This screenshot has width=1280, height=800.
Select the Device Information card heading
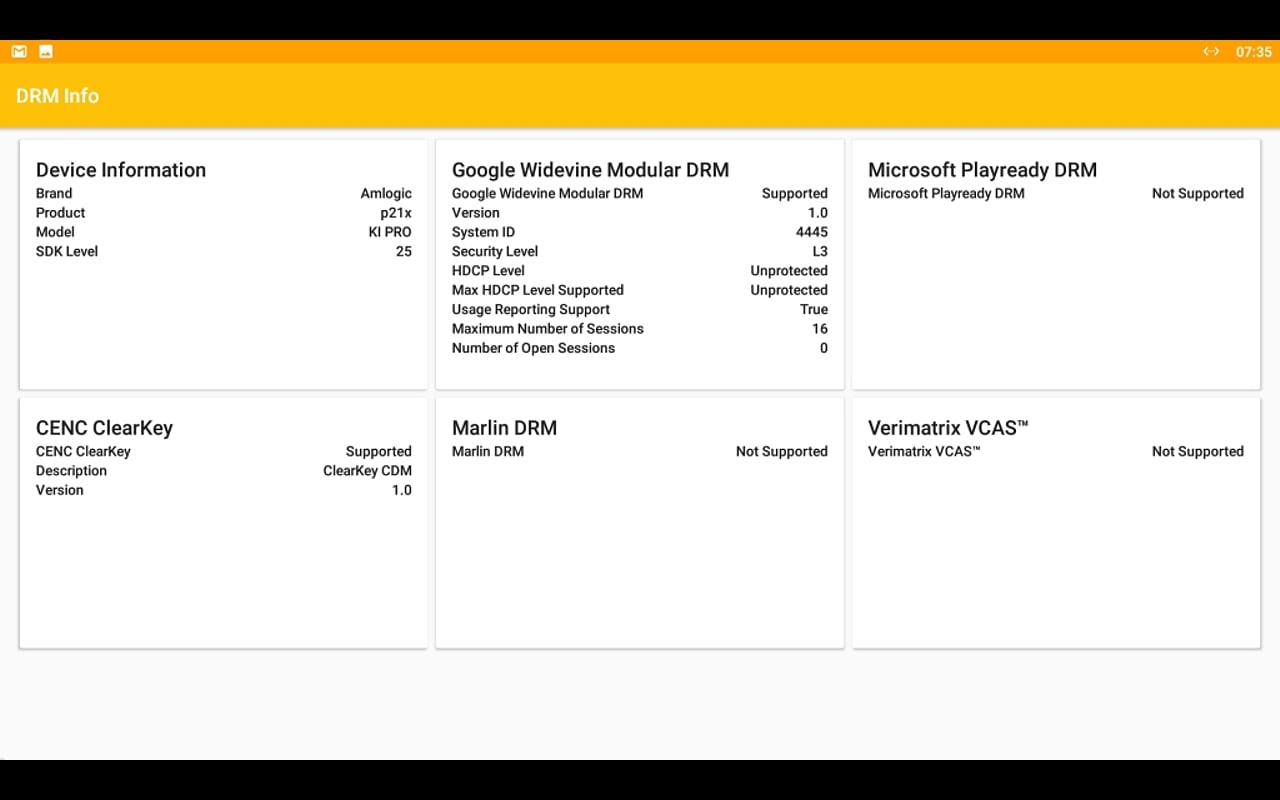[x=121, y=170]
